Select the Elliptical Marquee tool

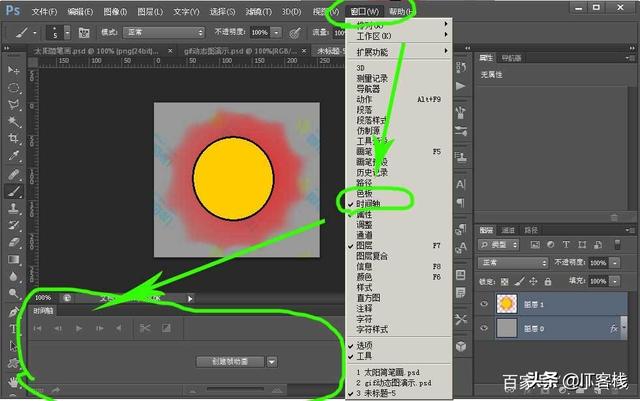13,87
